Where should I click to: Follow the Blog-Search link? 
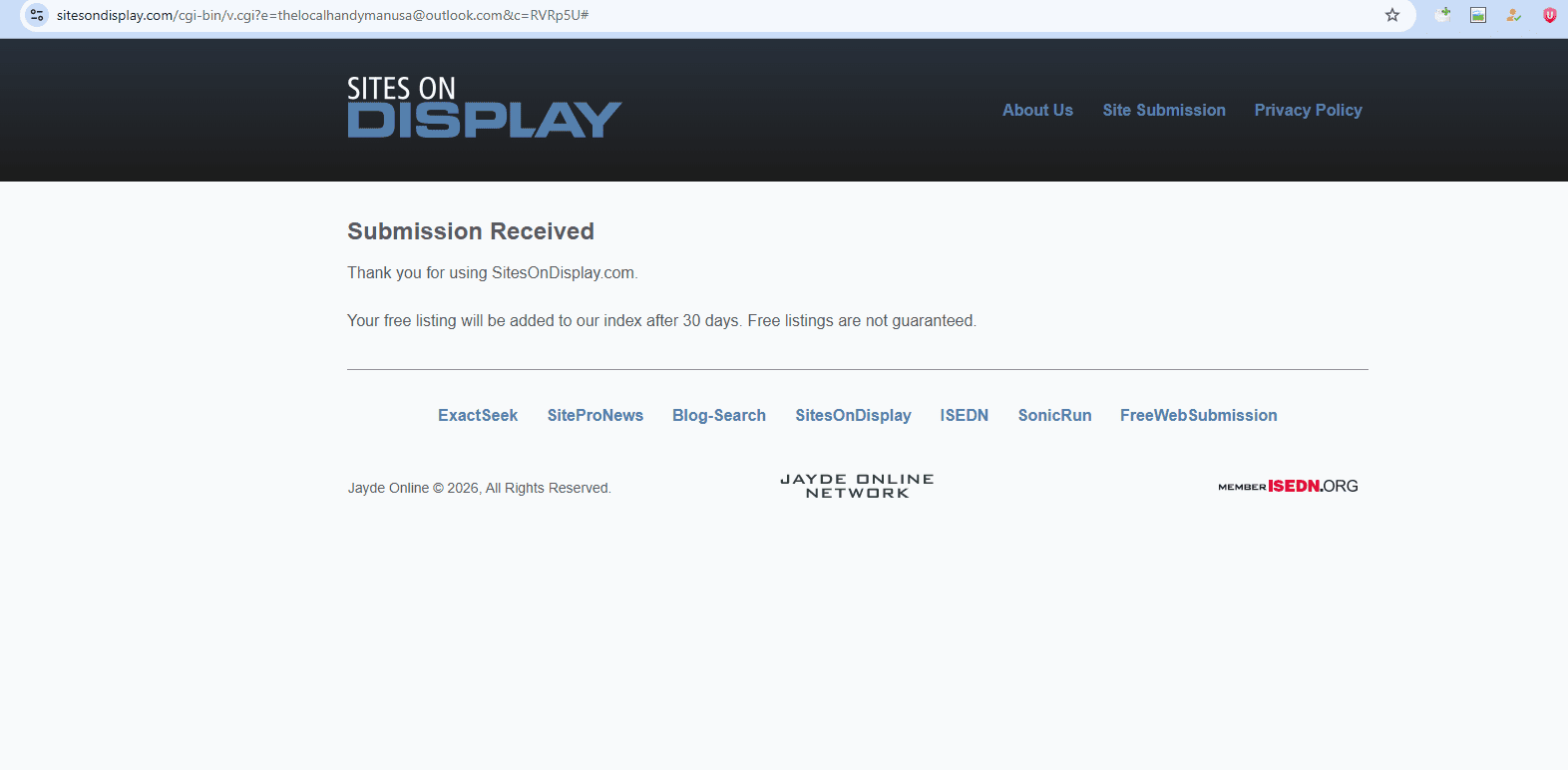(x=718, y=416)
